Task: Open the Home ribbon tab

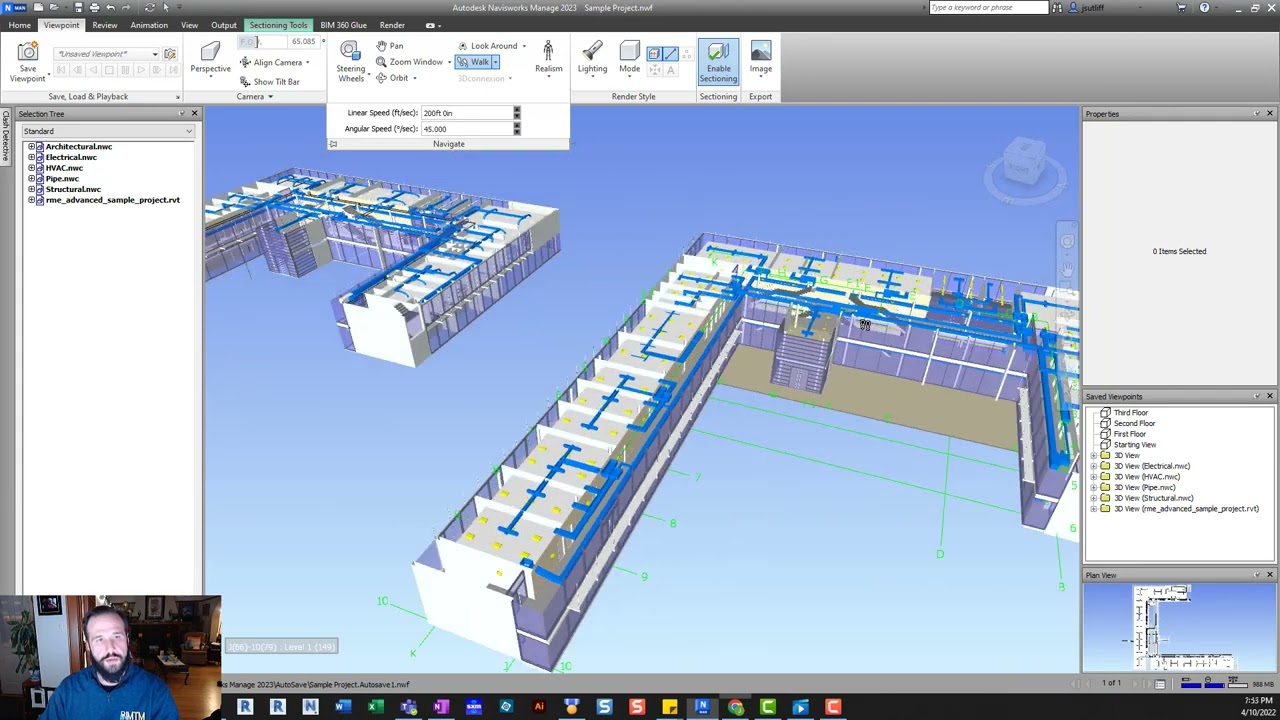Action: point(19,25)
